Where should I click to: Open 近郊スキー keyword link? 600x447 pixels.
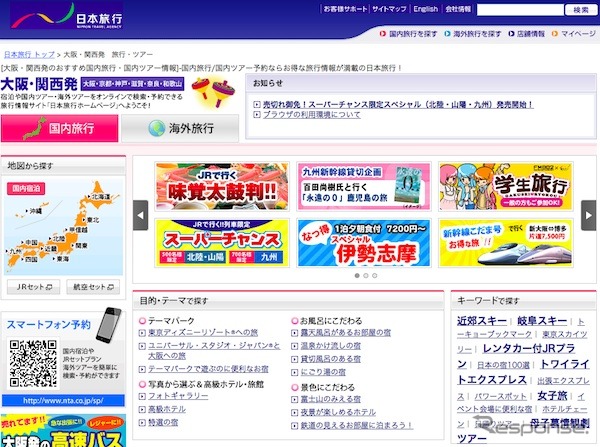(x=482, y=321)
